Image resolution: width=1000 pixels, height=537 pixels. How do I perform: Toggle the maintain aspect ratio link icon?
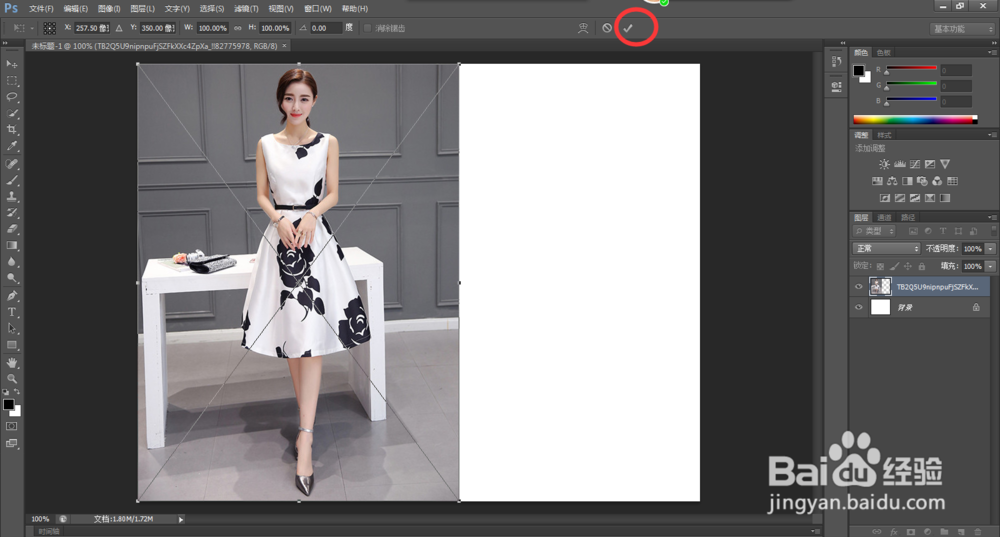click(x=237, y=28)
